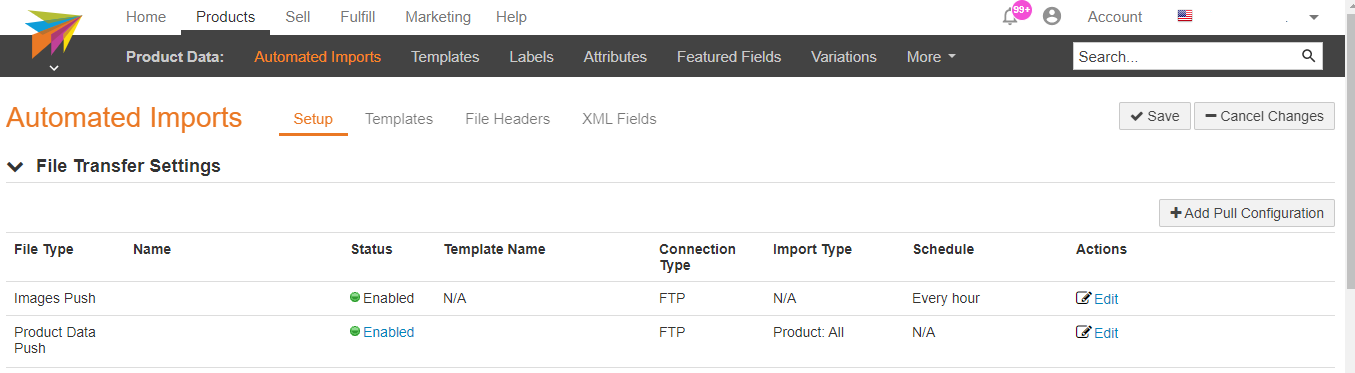The width and height of the screenshot is (1355, 373).
Task: Click the green status dot for Images Push
Action: pyautogui.click(x=355, y=297)
